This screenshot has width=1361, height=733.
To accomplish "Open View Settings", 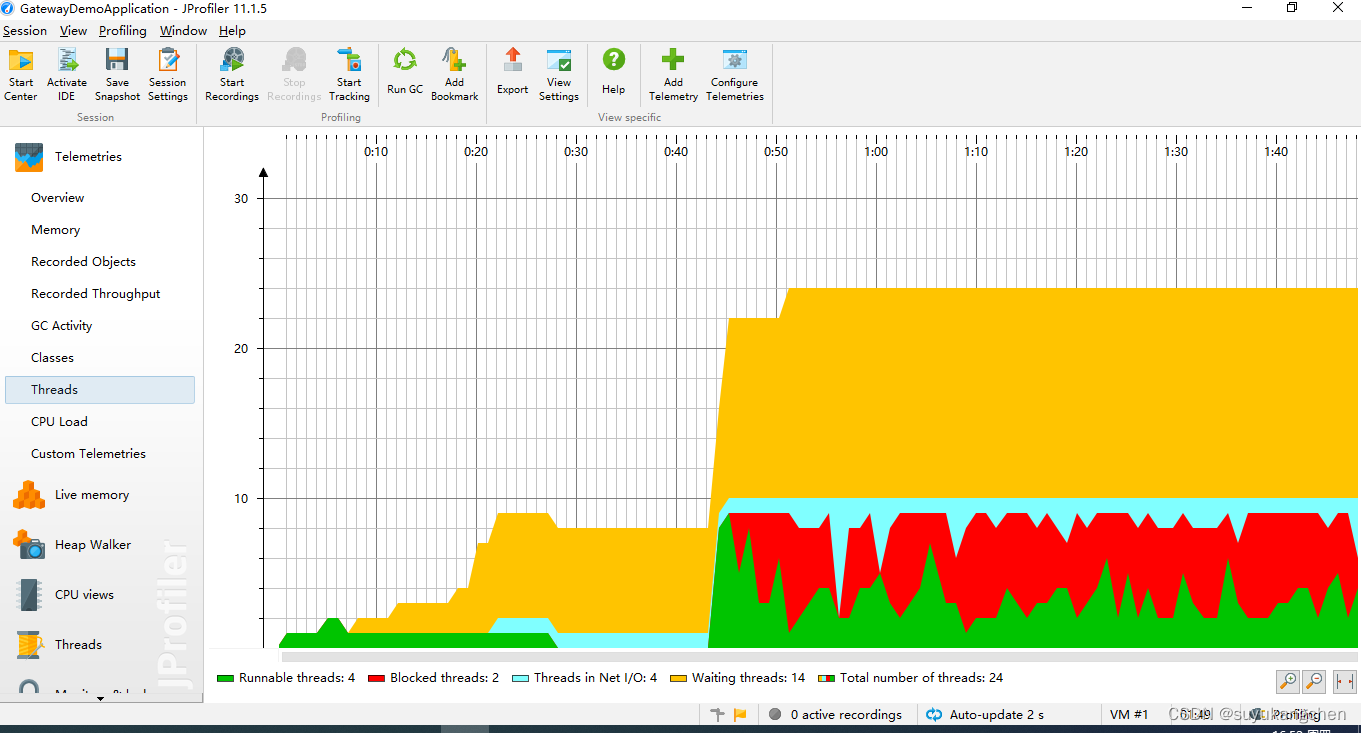I will point(559,75).
